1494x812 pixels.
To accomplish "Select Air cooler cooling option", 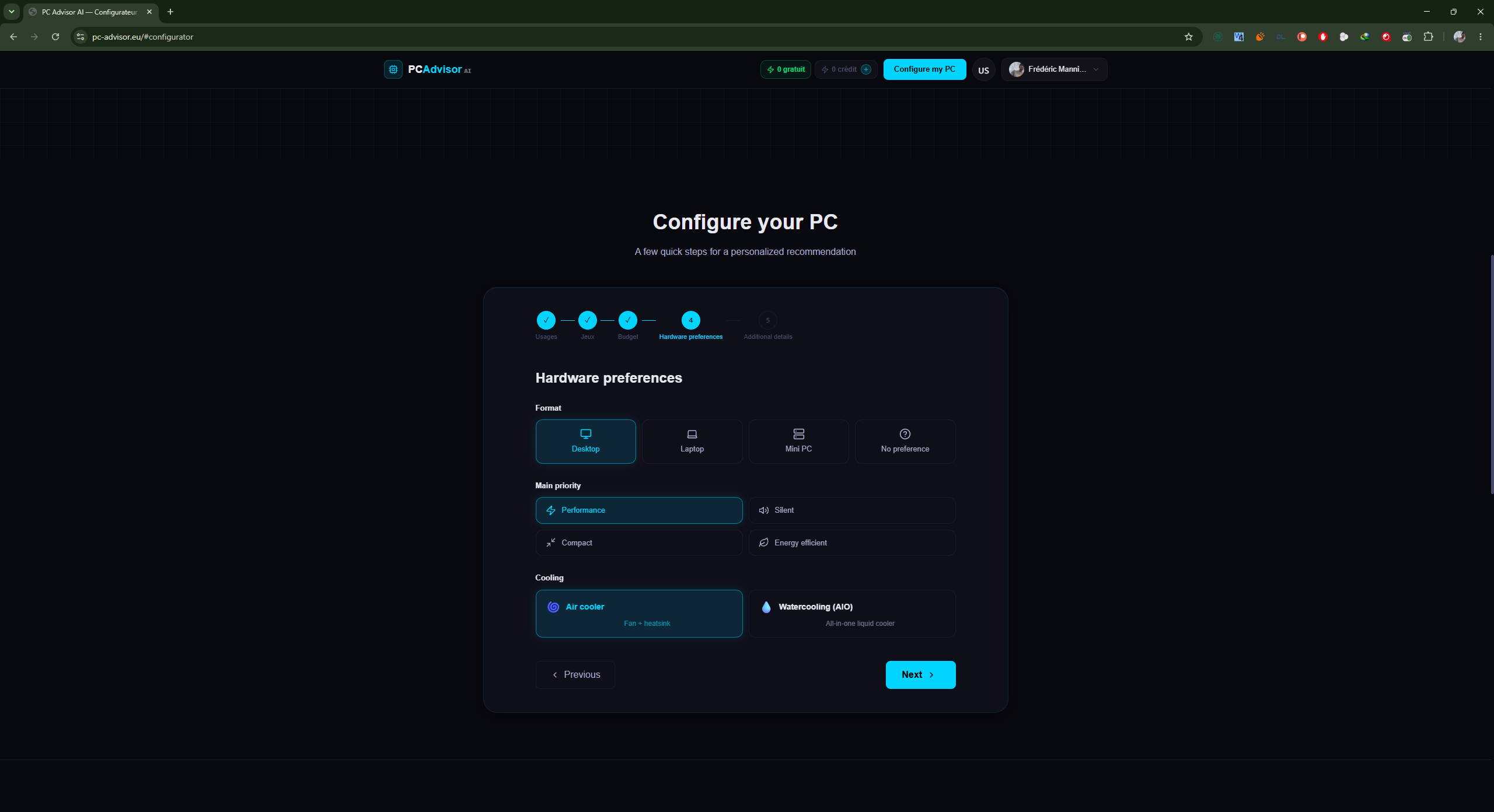I will point(639,614).
